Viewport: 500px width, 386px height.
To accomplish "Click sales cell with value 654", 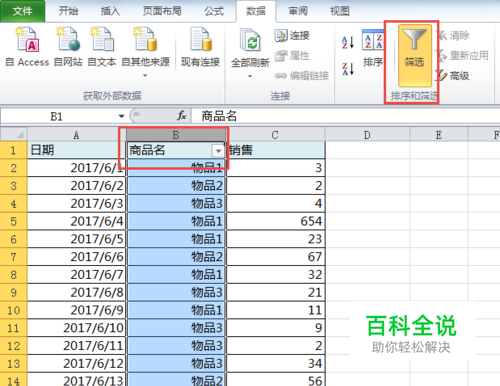I will coord(275,221).
